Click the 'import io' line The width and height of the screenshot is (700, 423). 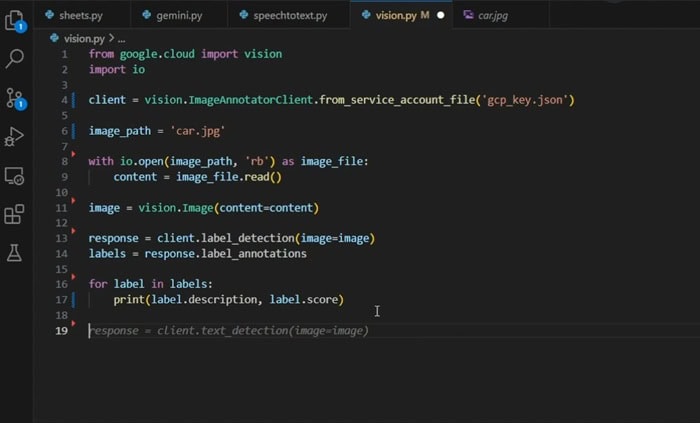(117, 70)
